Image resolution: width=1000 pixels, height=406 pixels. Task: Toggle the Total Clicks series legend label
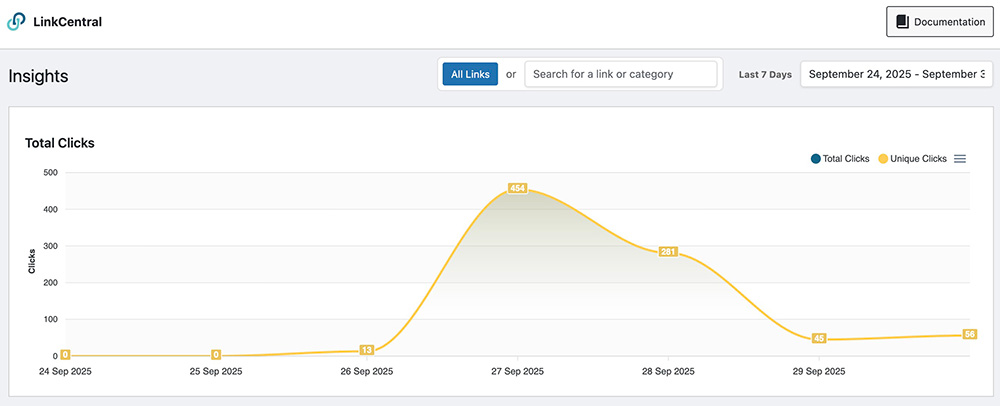click(x=846, y=159)
